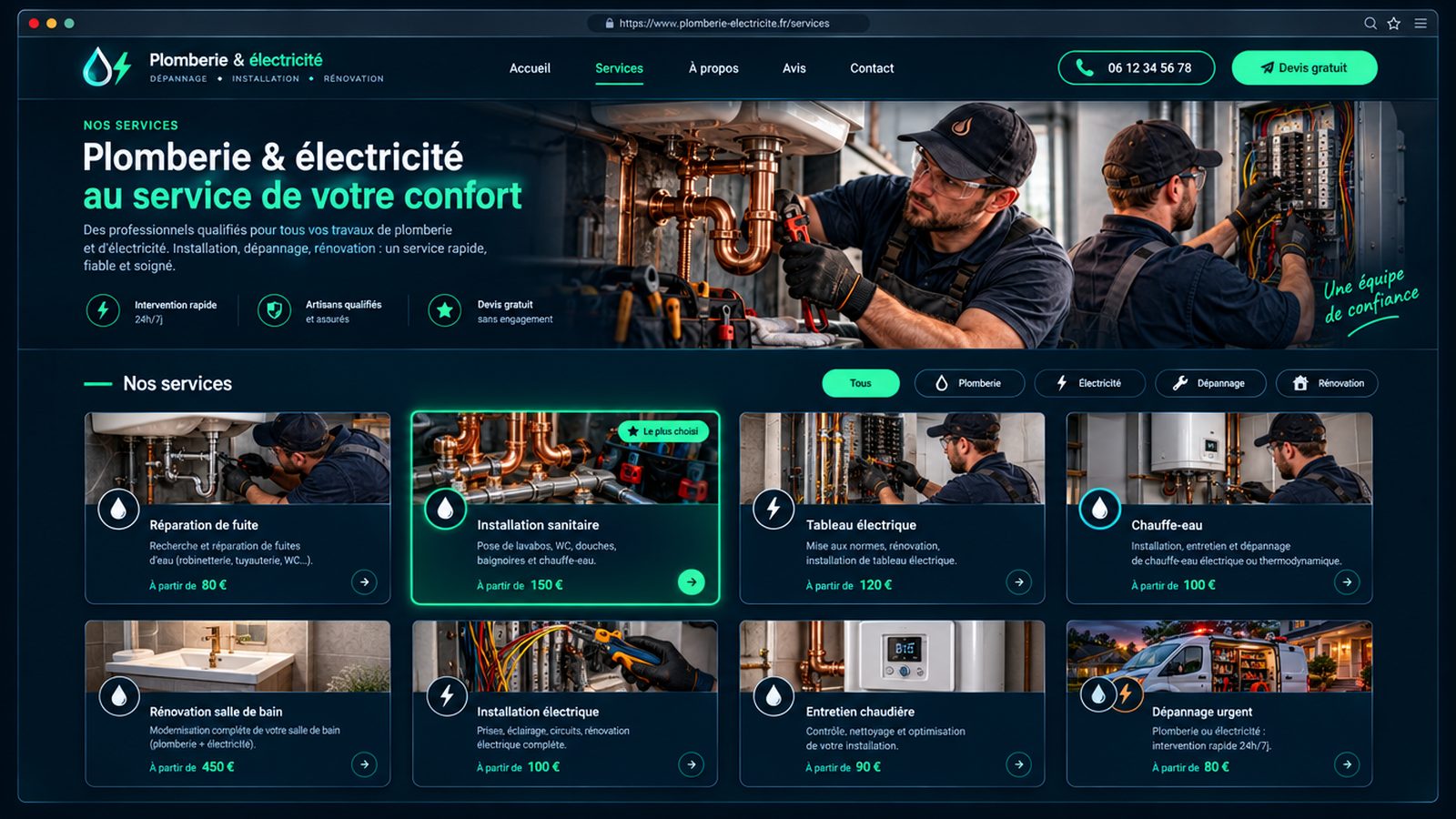Click the lightning icon beside Intervention rapide

[x=103, y=310]
